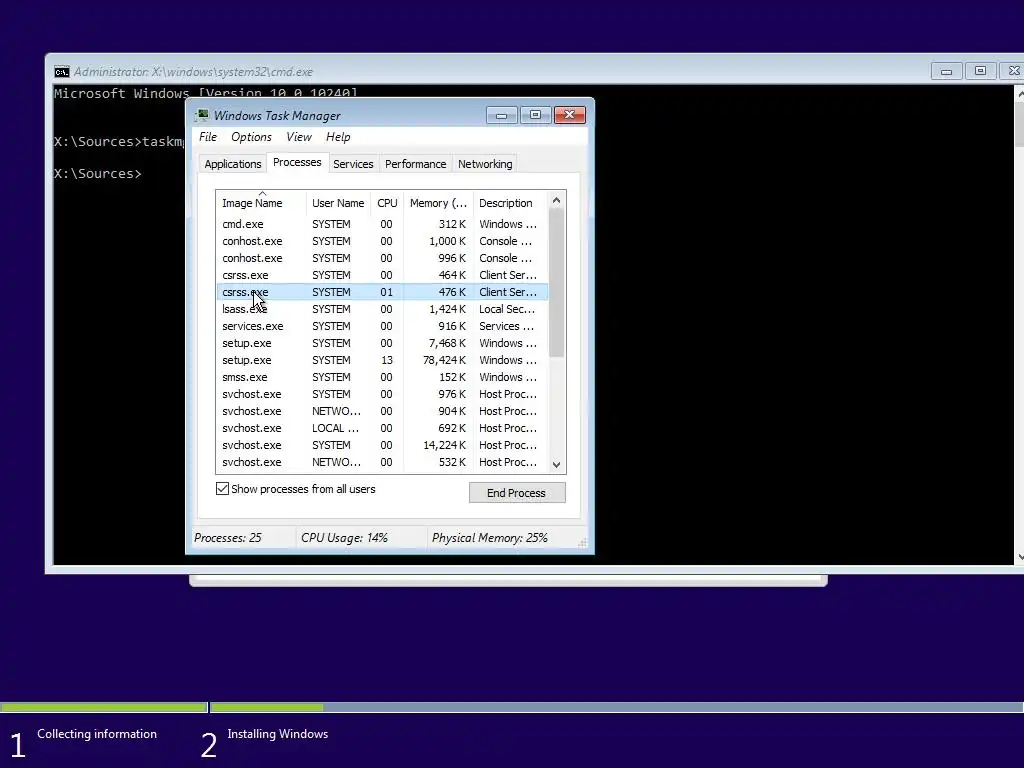Click cmd window scrollbar down arrow

[1019, 557]
